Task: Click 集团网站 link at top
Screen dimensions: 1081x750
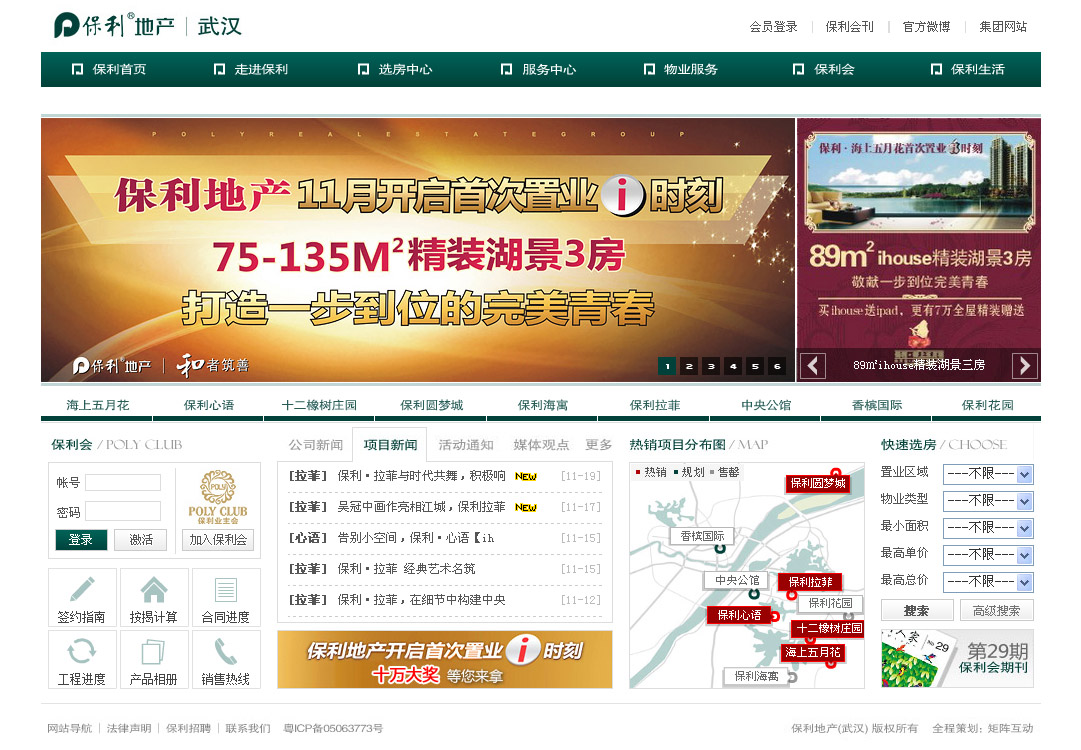Action: pos(1003,27)
